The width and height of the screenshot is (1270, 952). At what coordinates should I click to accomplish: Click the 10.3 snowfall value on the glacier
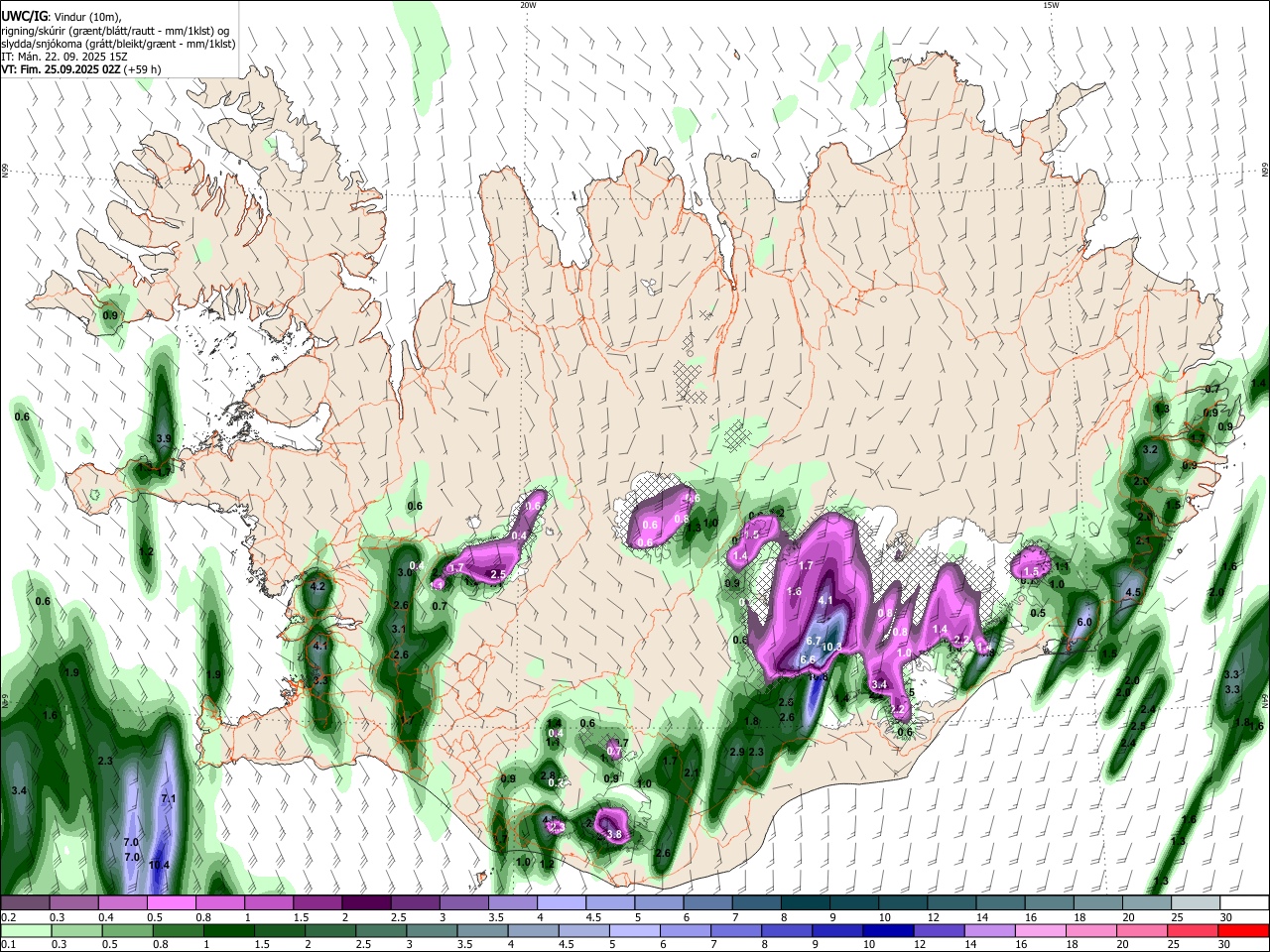(831, 648)
